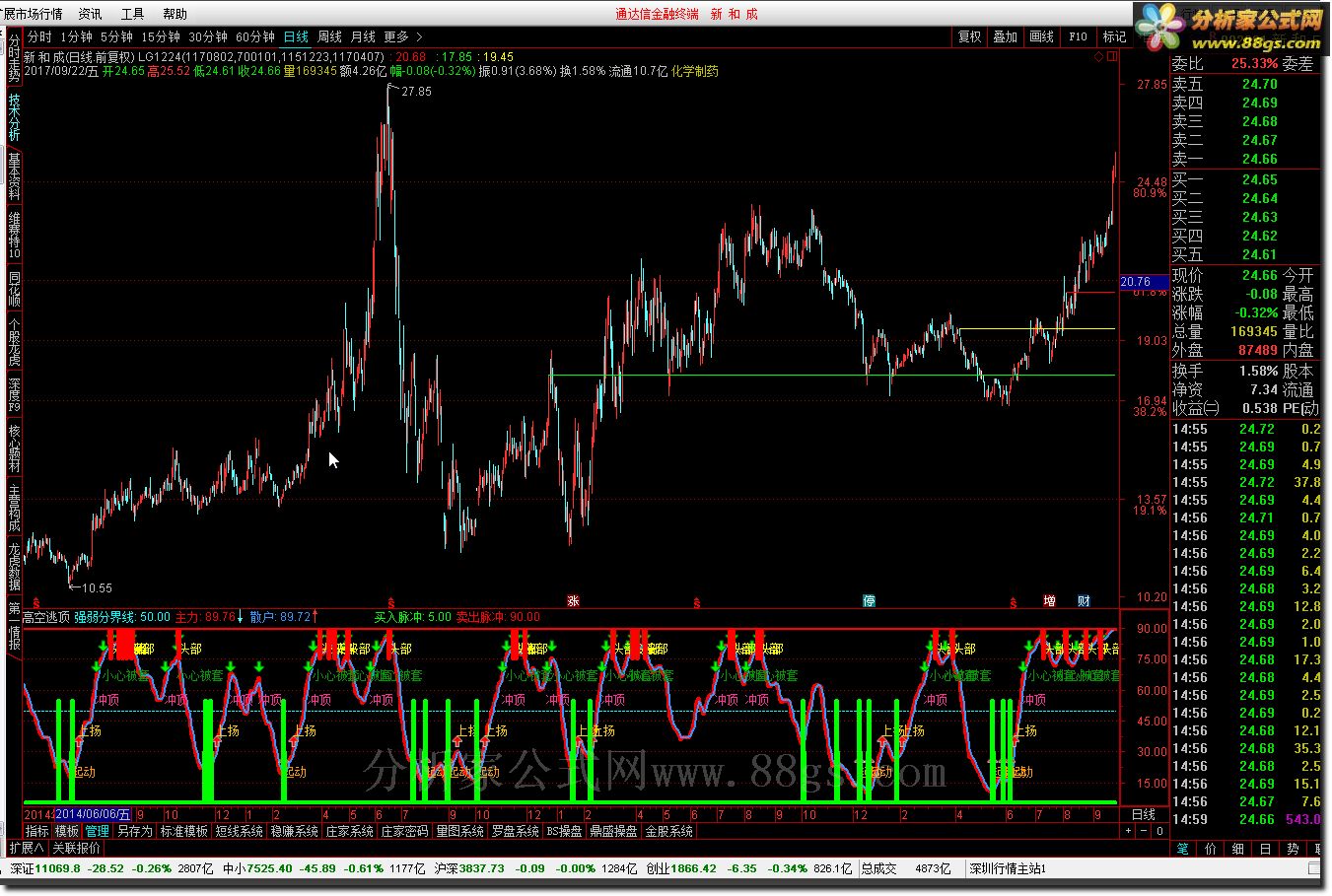Open the 工具 menu
The width and height of the screenshot is (1332, 896).
coord(132,14)
